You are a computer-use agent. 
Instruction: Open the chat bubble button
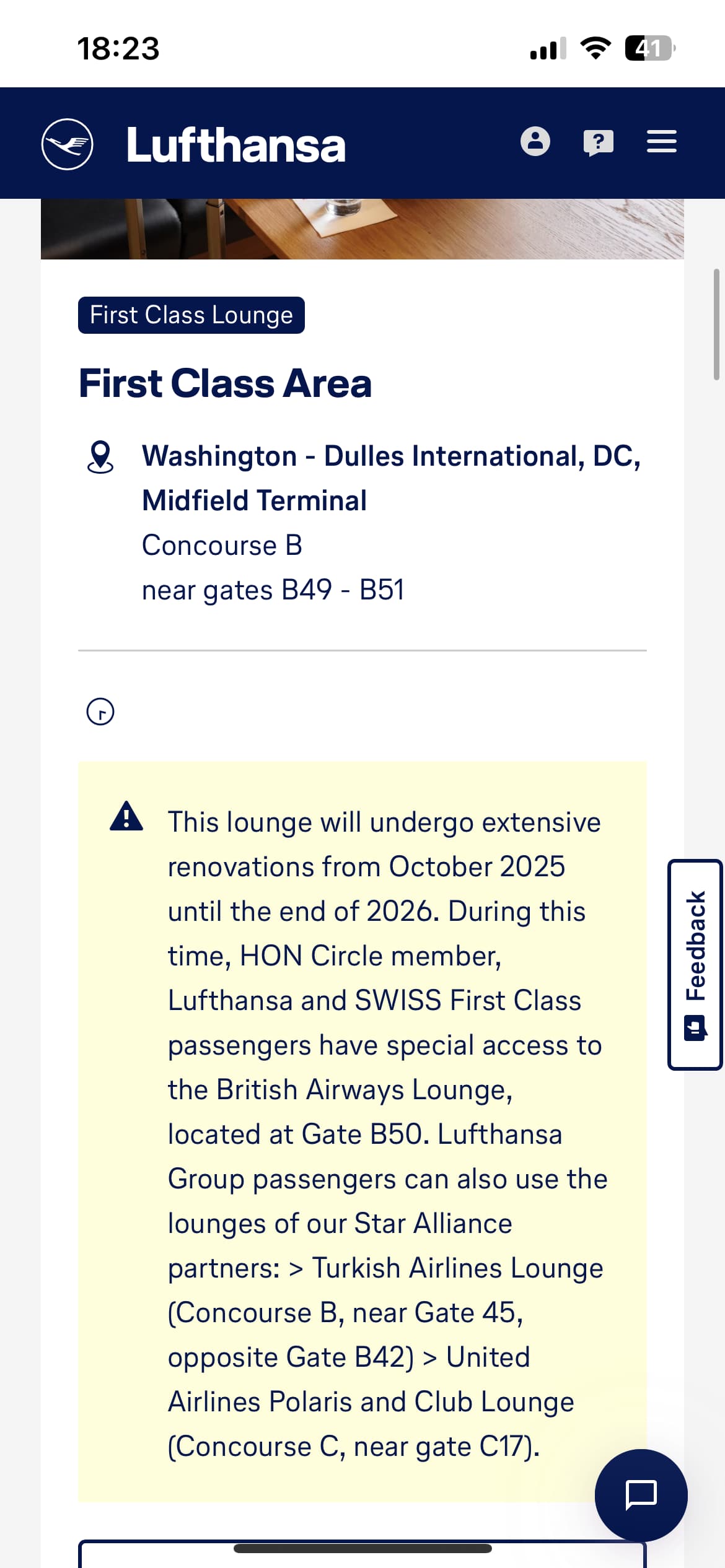pyautogui.click(x=641, y=1495)
